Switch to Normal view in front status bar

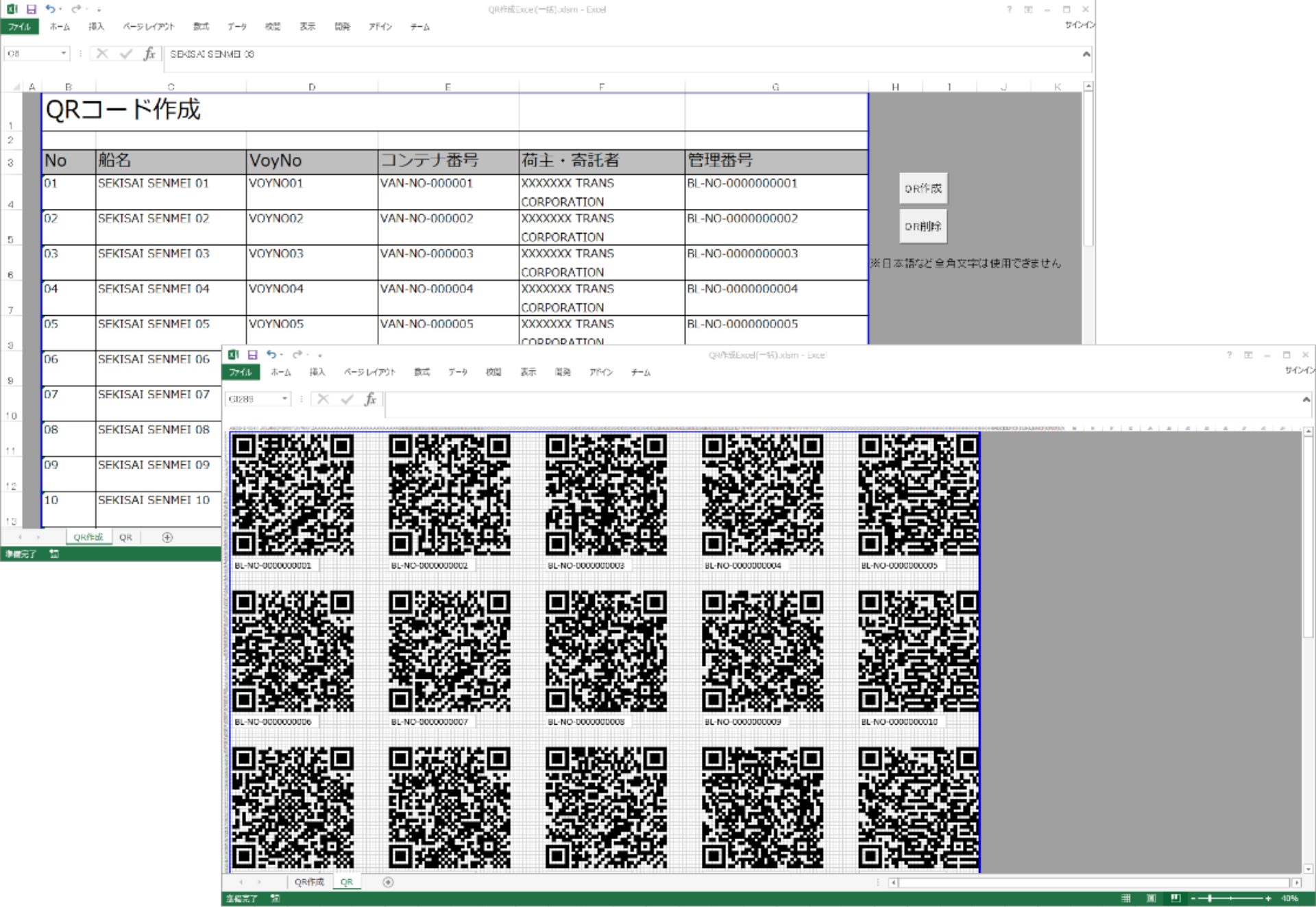pos(1125,898)
